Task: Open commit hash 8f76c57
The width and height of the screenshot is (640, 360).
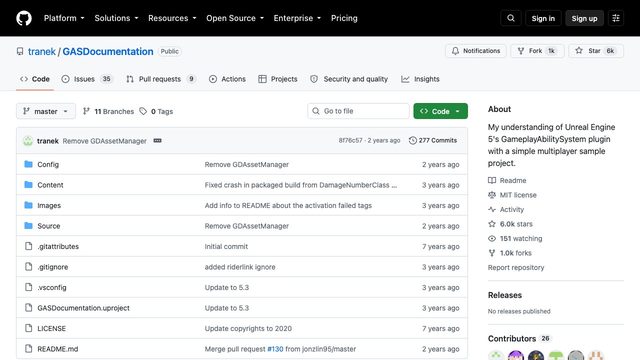Action: pos(350,140)
